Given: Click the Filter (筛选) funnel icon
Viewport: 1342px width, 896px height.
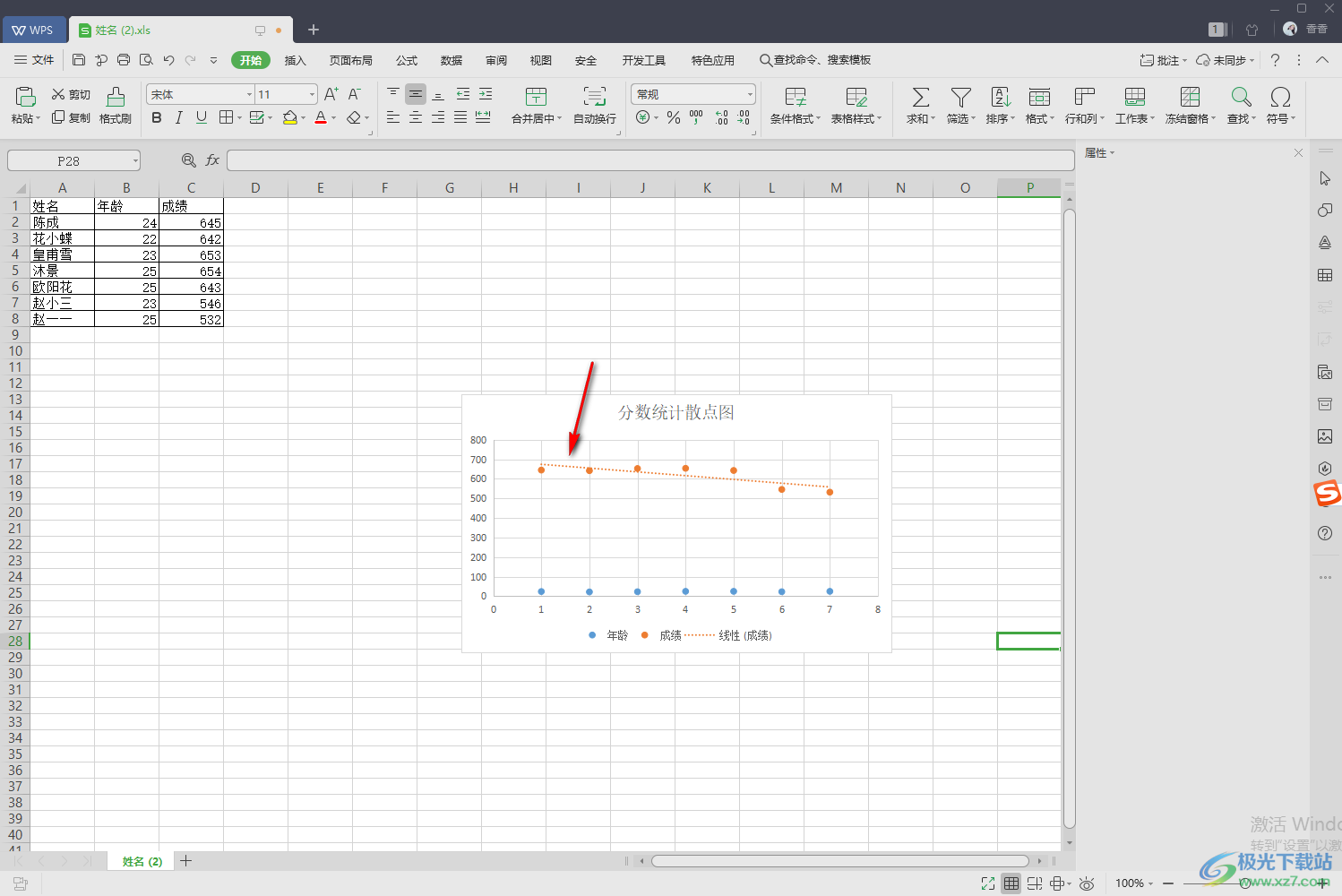Looking at the screenshot, I should point(960,97).
